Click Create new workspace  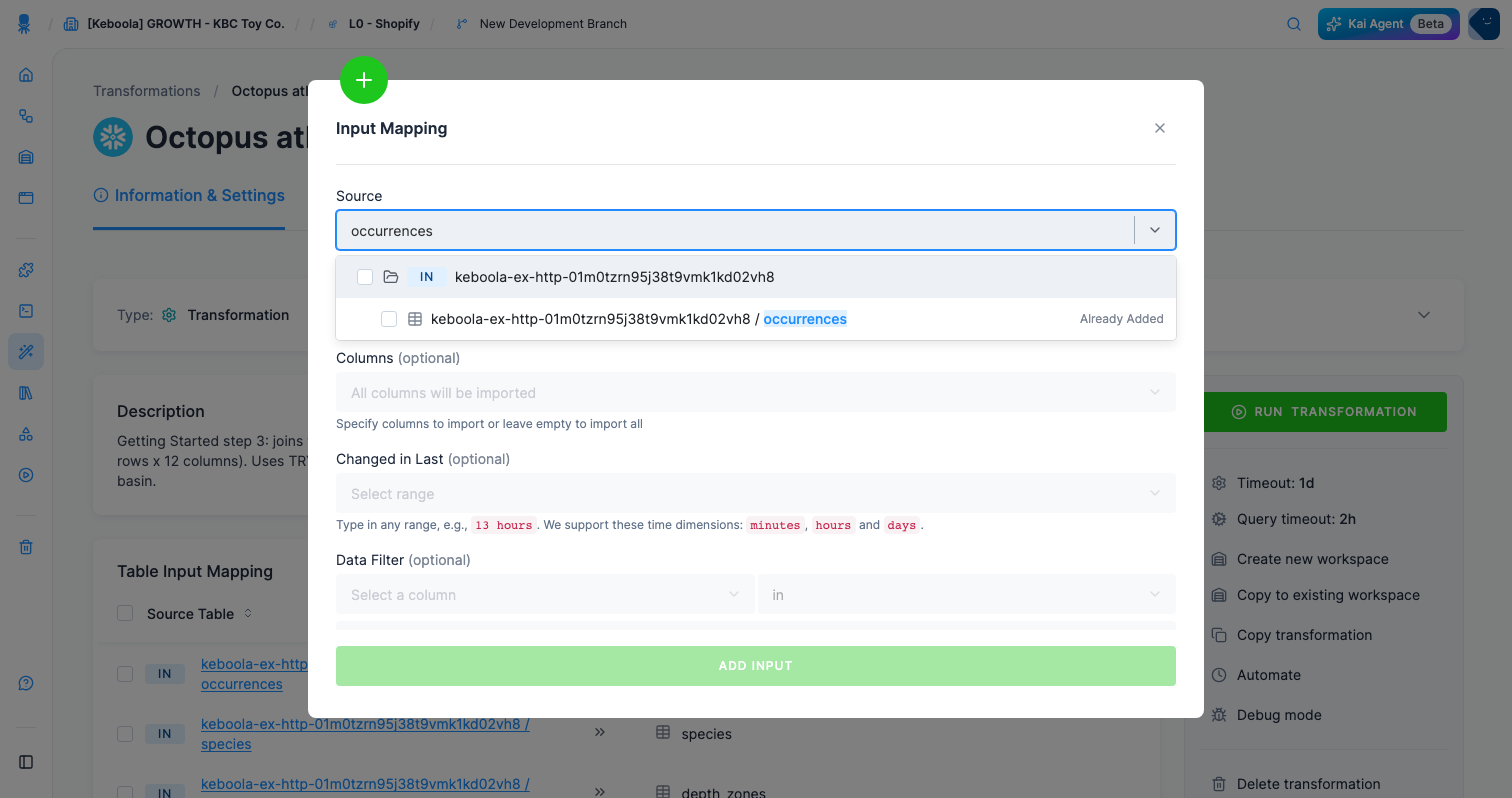tap(1300, 559)
